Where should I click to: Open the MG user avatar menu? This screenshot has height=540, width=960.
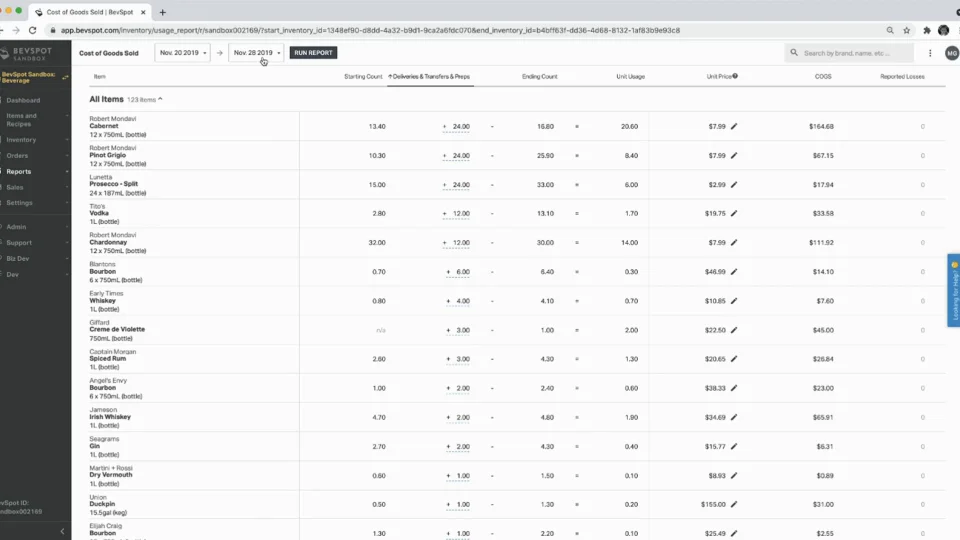click(x=951, y=53)
